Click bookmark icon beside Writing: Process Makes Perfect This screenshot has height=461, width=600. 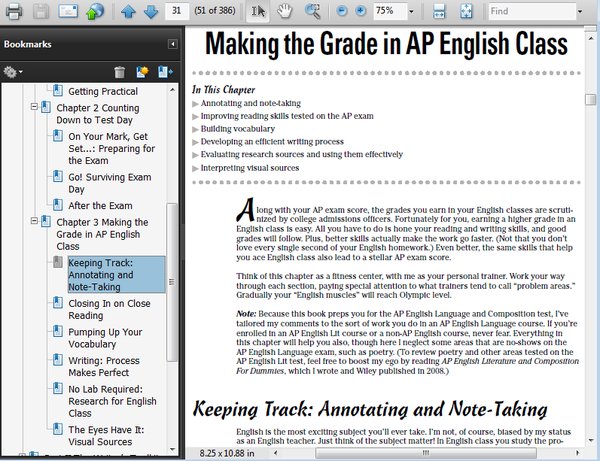coord(58,360)
